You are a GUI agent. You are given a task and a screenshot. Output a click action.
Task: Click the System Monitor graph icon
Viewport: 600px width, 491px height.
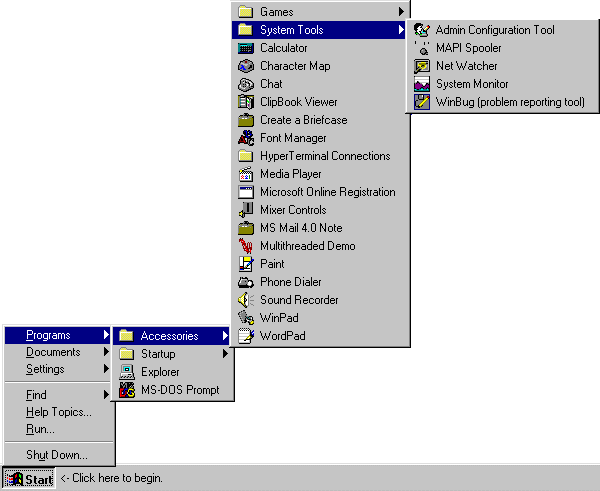point(422,84)
